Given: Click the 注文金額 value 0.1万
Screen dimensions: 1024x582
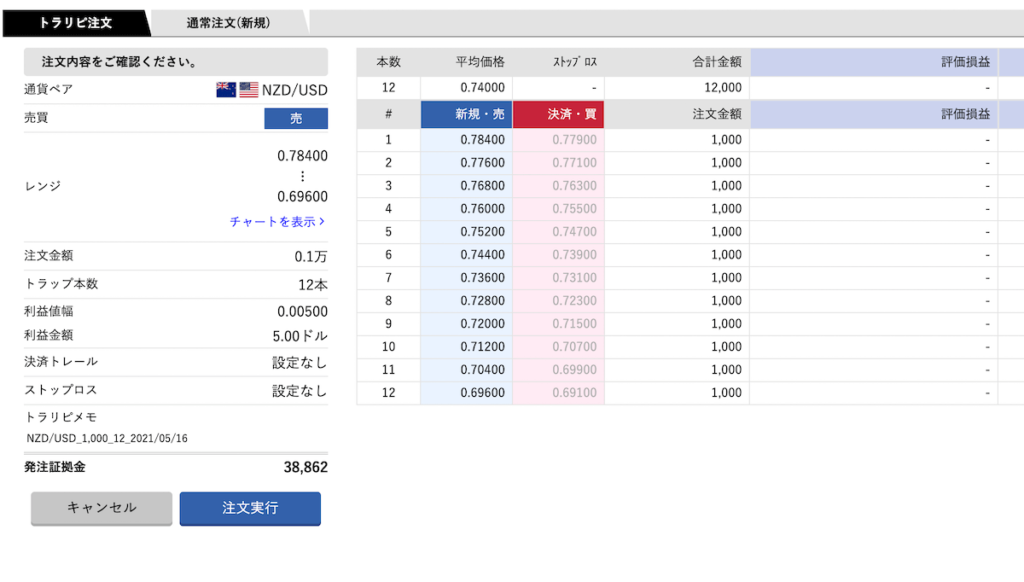Looking at the screenshot, I should (311, 257).
